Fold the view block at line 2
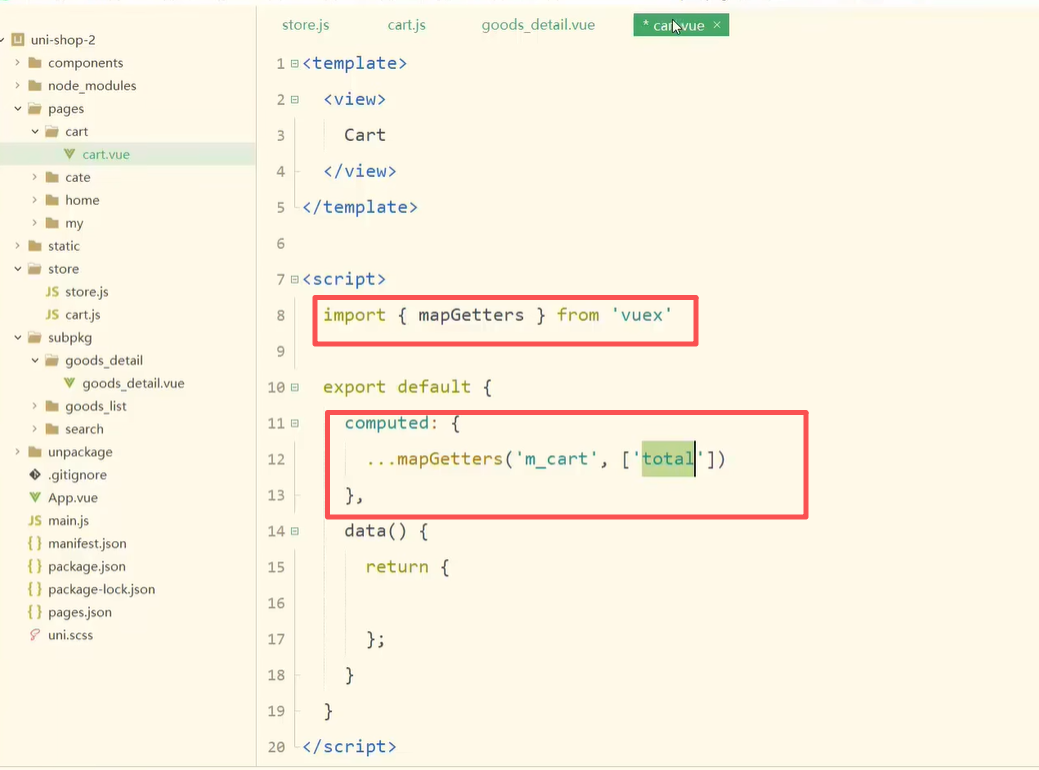 tap(294, 99)
